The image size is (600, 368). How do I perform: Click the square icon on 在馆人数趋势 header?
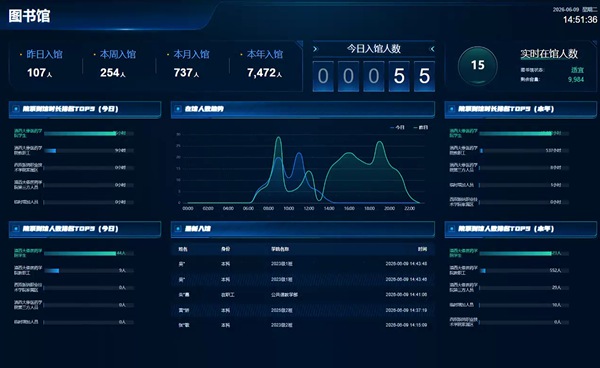tap(178, 109)
